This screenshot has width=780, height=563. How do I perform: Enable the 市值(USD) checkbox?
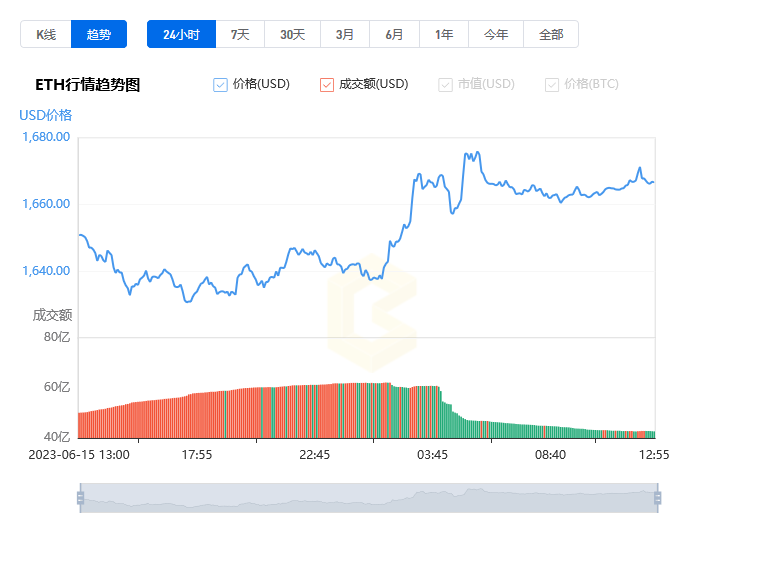445,85
